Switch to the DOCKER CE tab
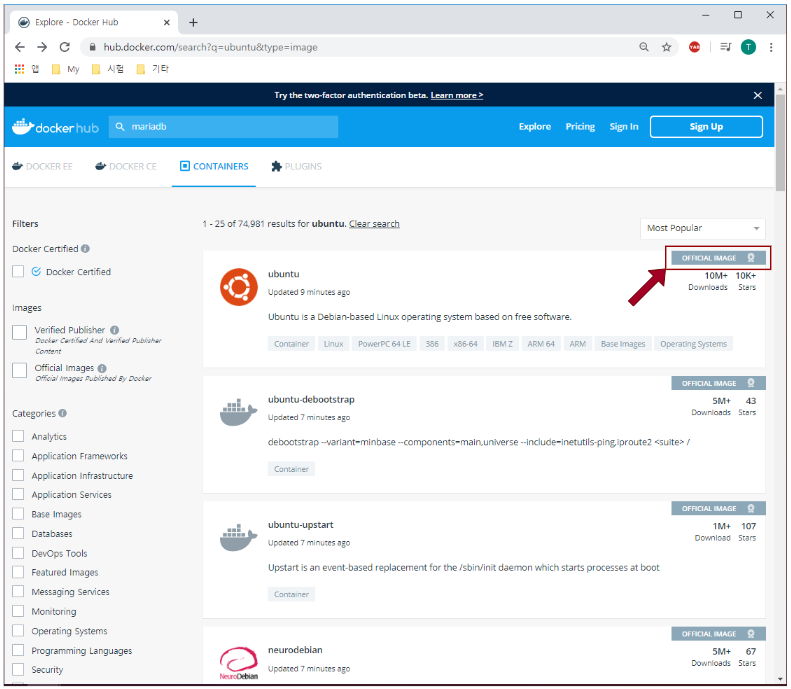 [126, 166]
